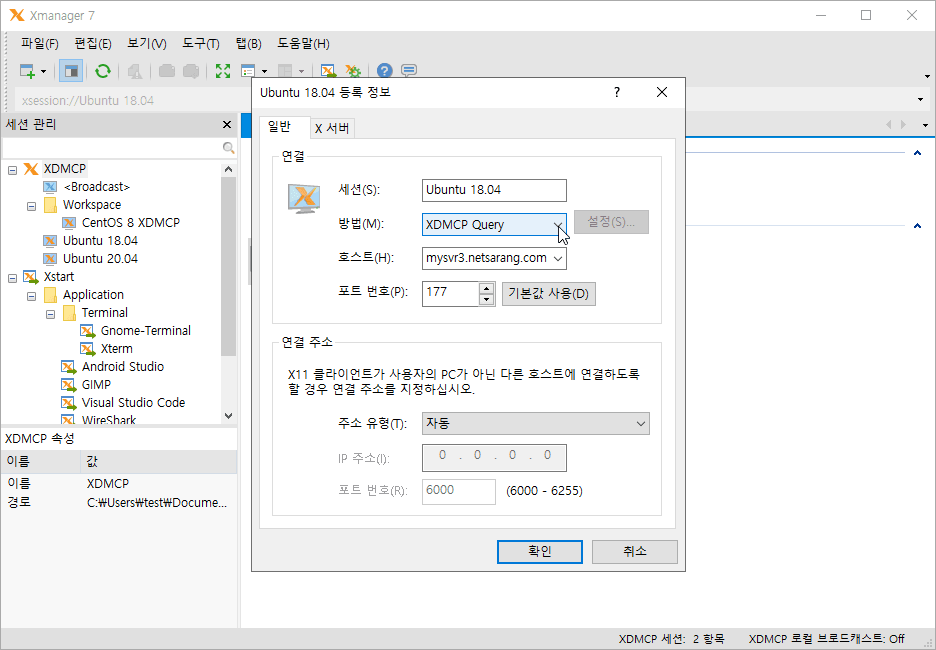The height and width of the screenshot is (650, 936).
Task: Collapse the Terminal folder node
Action: click(51, 314)
